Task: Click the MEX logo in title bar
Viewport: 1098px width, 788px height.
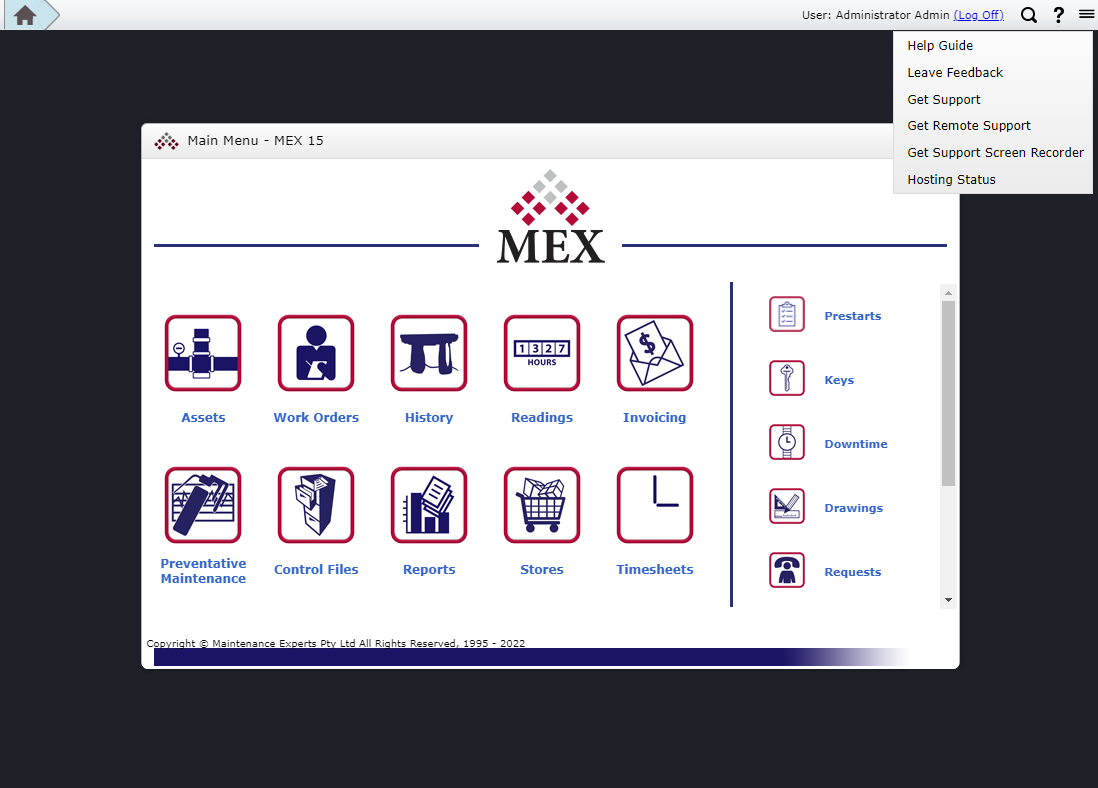Action: pyautogui.click(x=166, y=141)
